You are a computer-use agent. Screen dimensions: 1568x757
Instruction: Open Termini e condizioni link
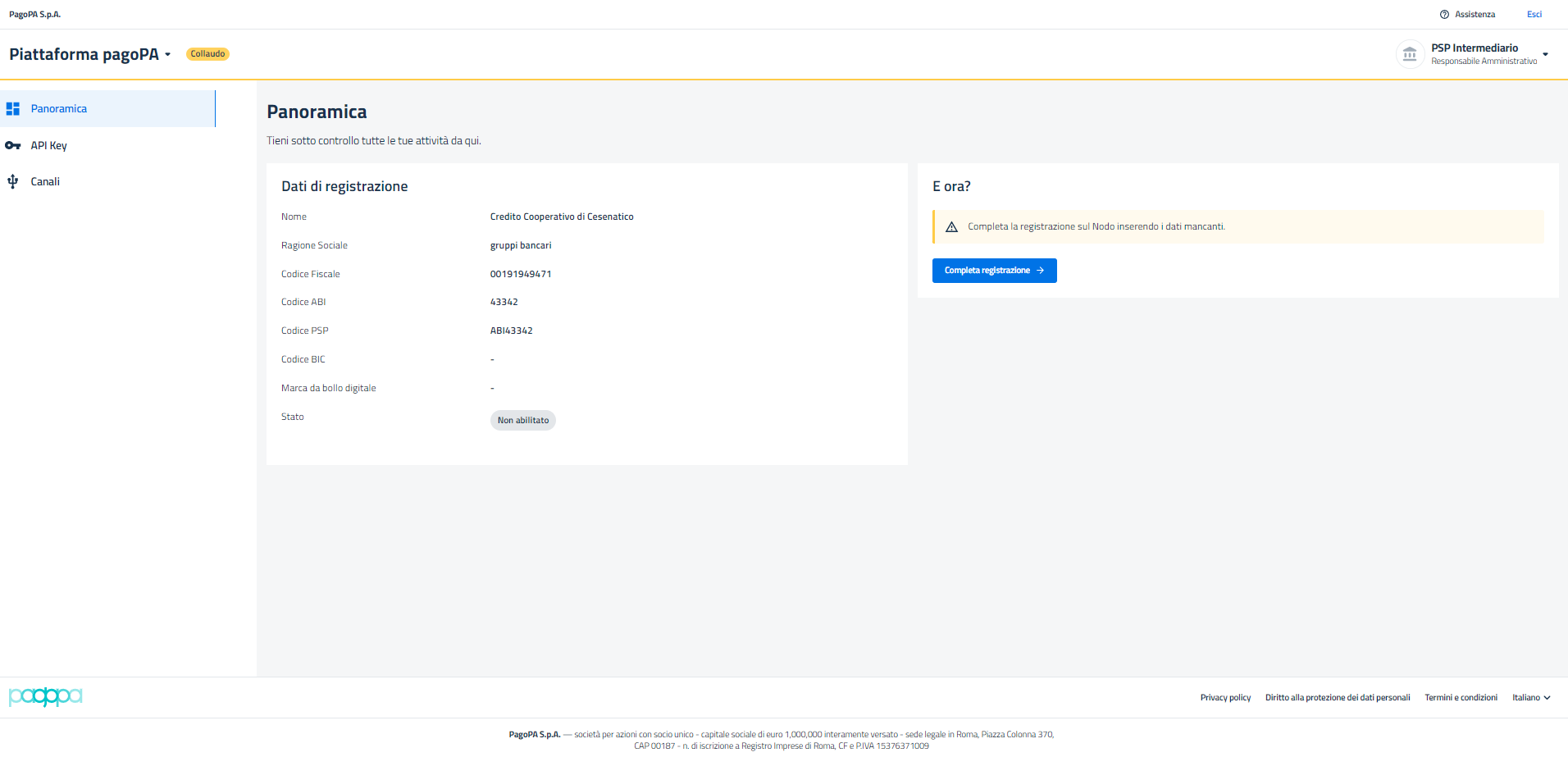[1461, 698]
